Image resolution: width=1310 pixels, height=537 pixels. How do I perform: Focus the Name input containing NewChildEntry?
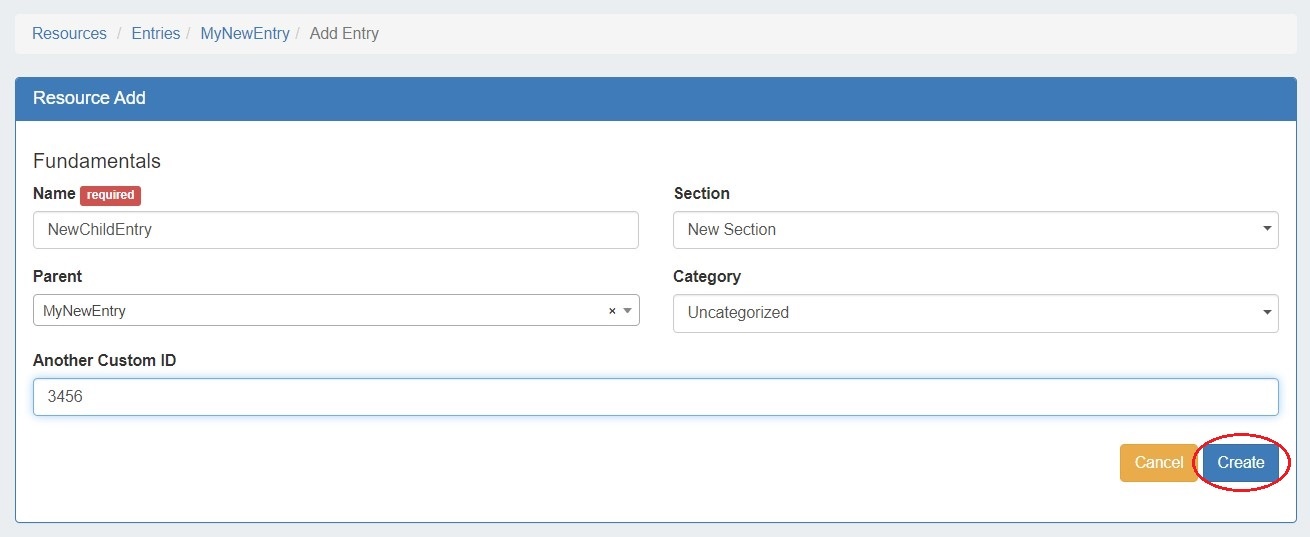point(335,229)
